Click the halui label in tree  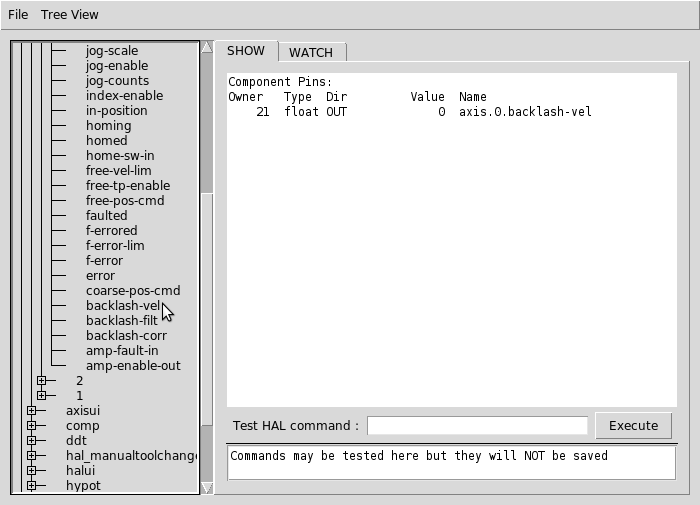[80, 471]
